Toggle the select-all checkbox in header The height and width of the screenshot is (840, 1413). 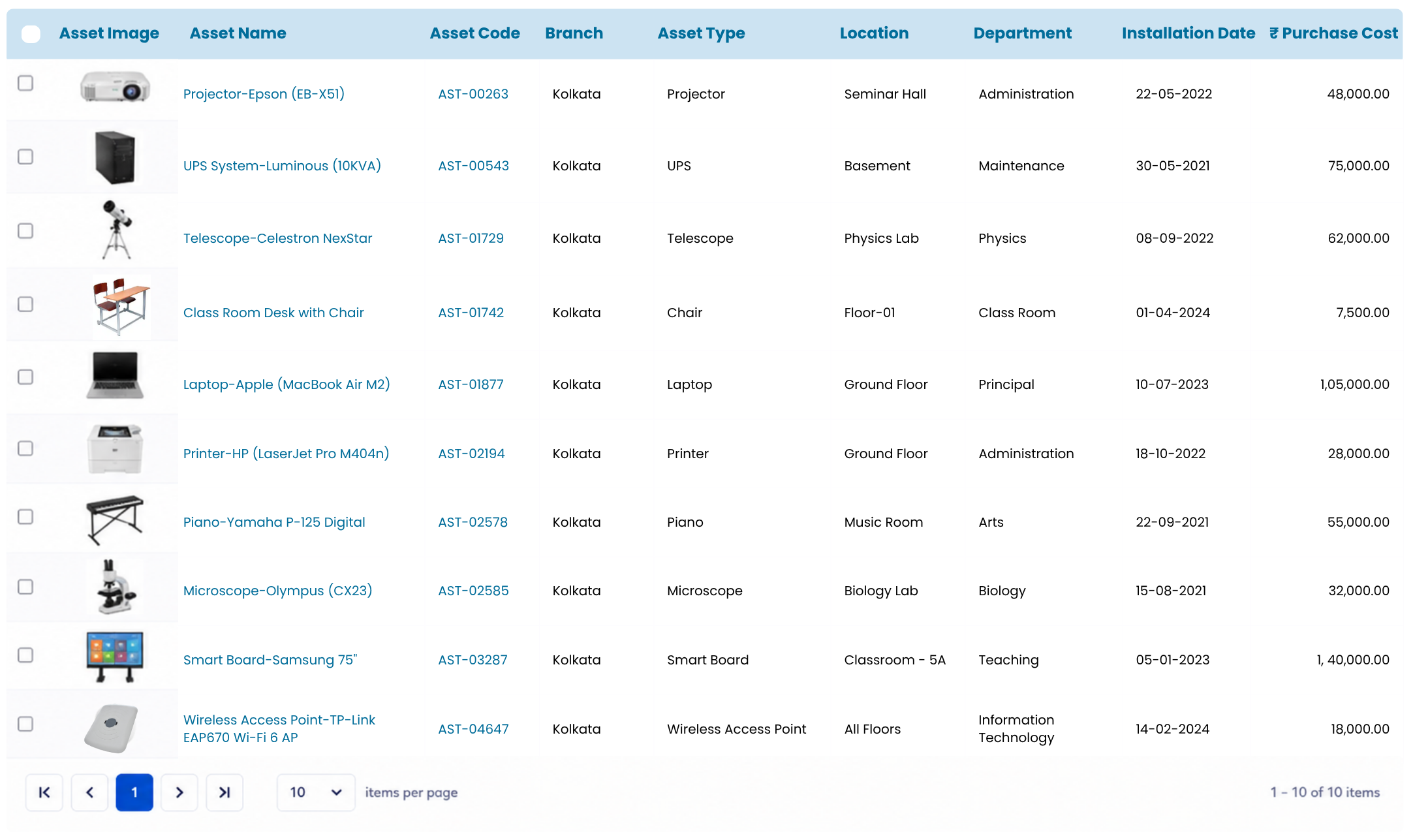[x=31, y=33]
